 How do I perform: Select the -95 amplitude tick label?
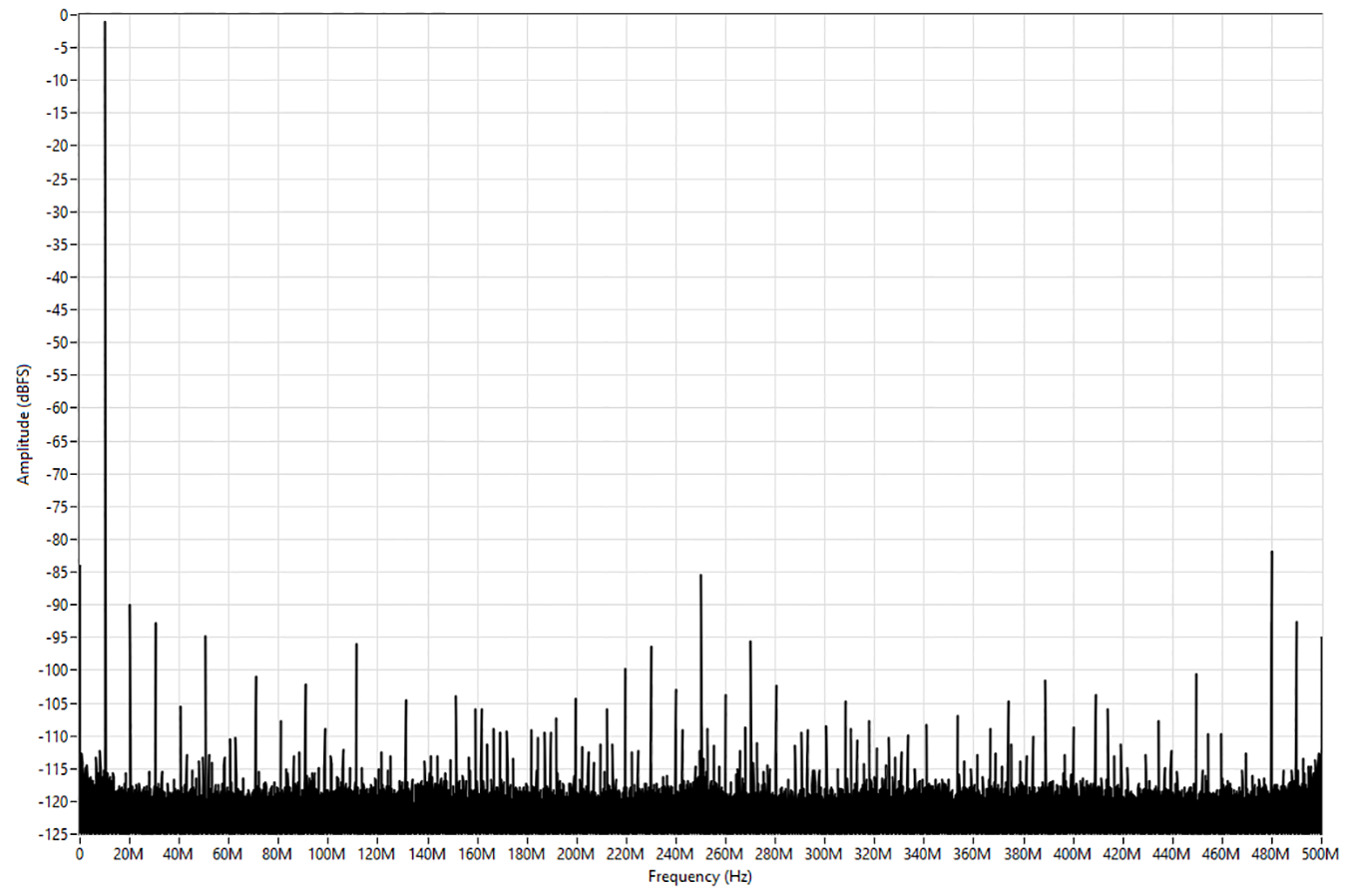[58, 638]
